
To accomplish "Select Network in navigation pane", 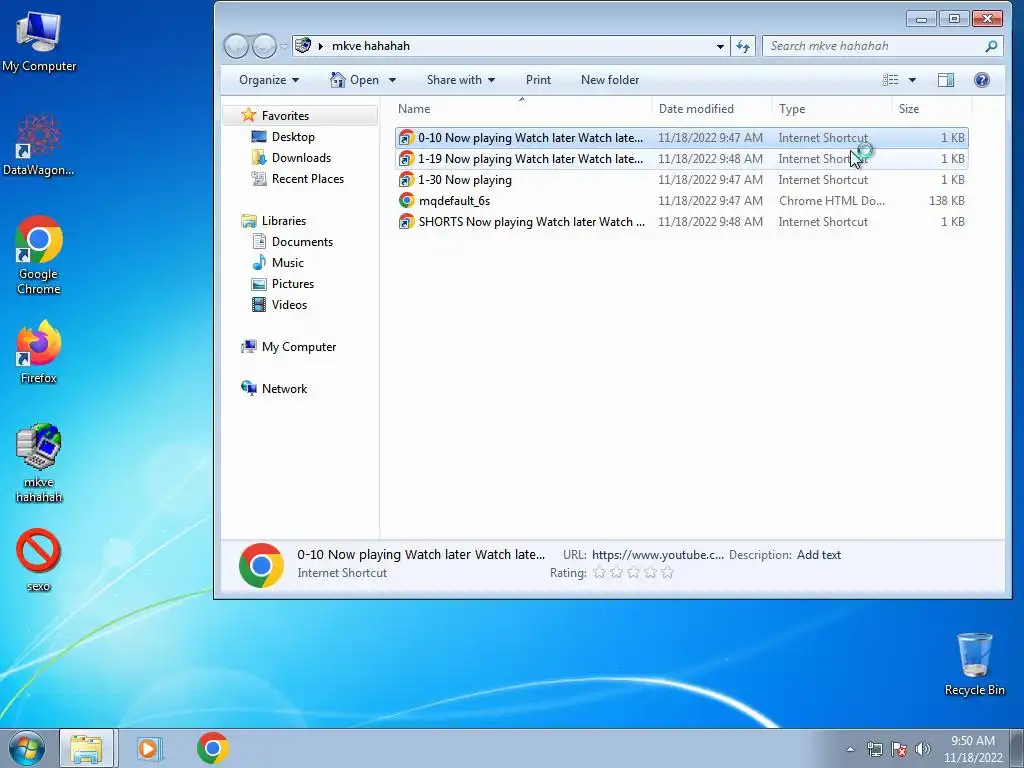I will [284, 389].
